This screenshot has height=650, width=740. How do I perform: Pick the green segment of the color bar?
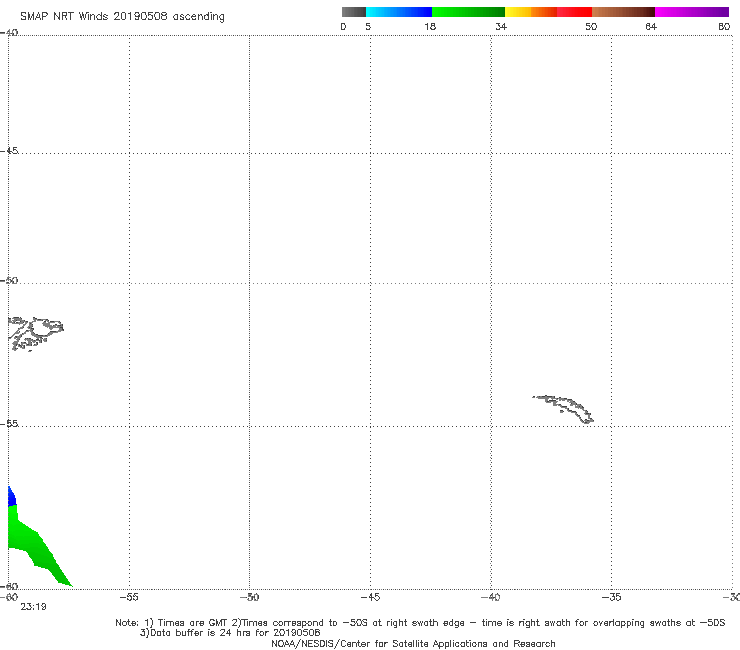pos(468,12)
